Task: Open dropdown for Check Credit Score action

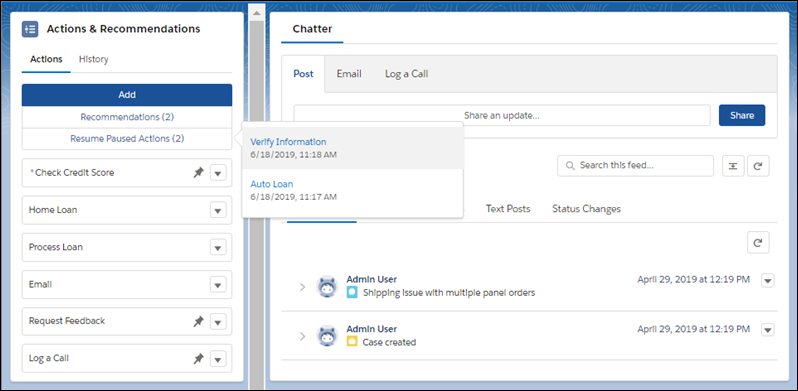Action: point(218,173)
